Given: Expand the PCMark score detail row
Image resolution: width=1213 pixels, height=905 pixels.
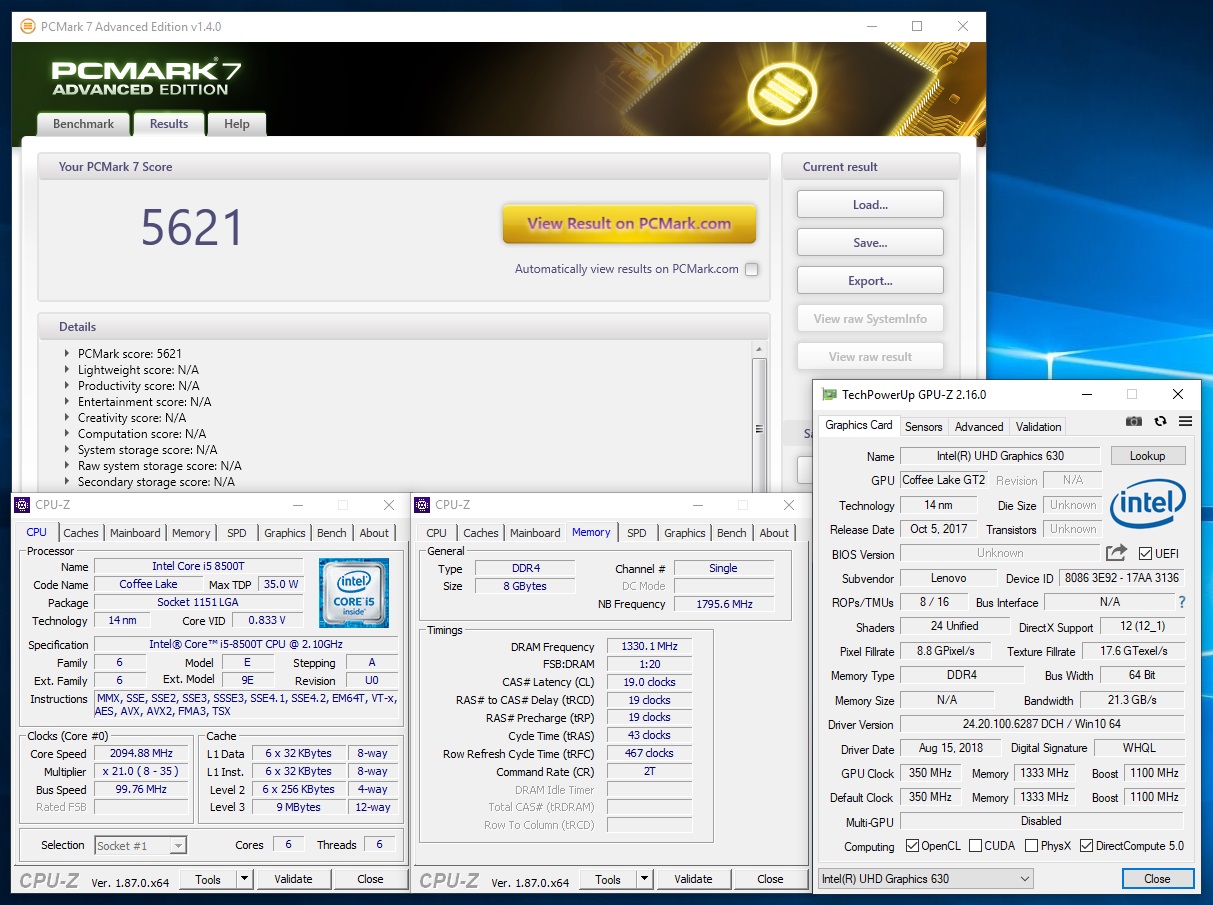Looking at the screenshot, I should pos(67,354).
